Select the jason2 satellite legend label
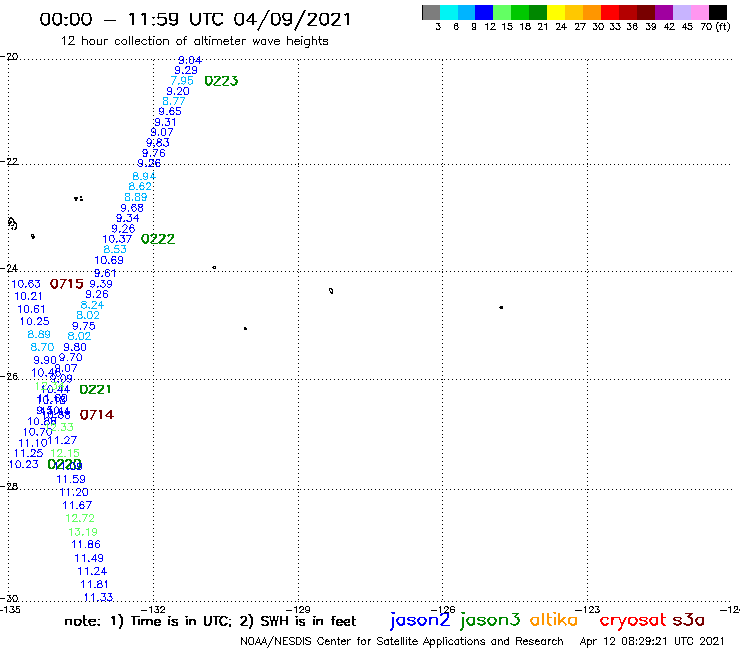Screen dimensions: 740x650 tap(420, 620)
